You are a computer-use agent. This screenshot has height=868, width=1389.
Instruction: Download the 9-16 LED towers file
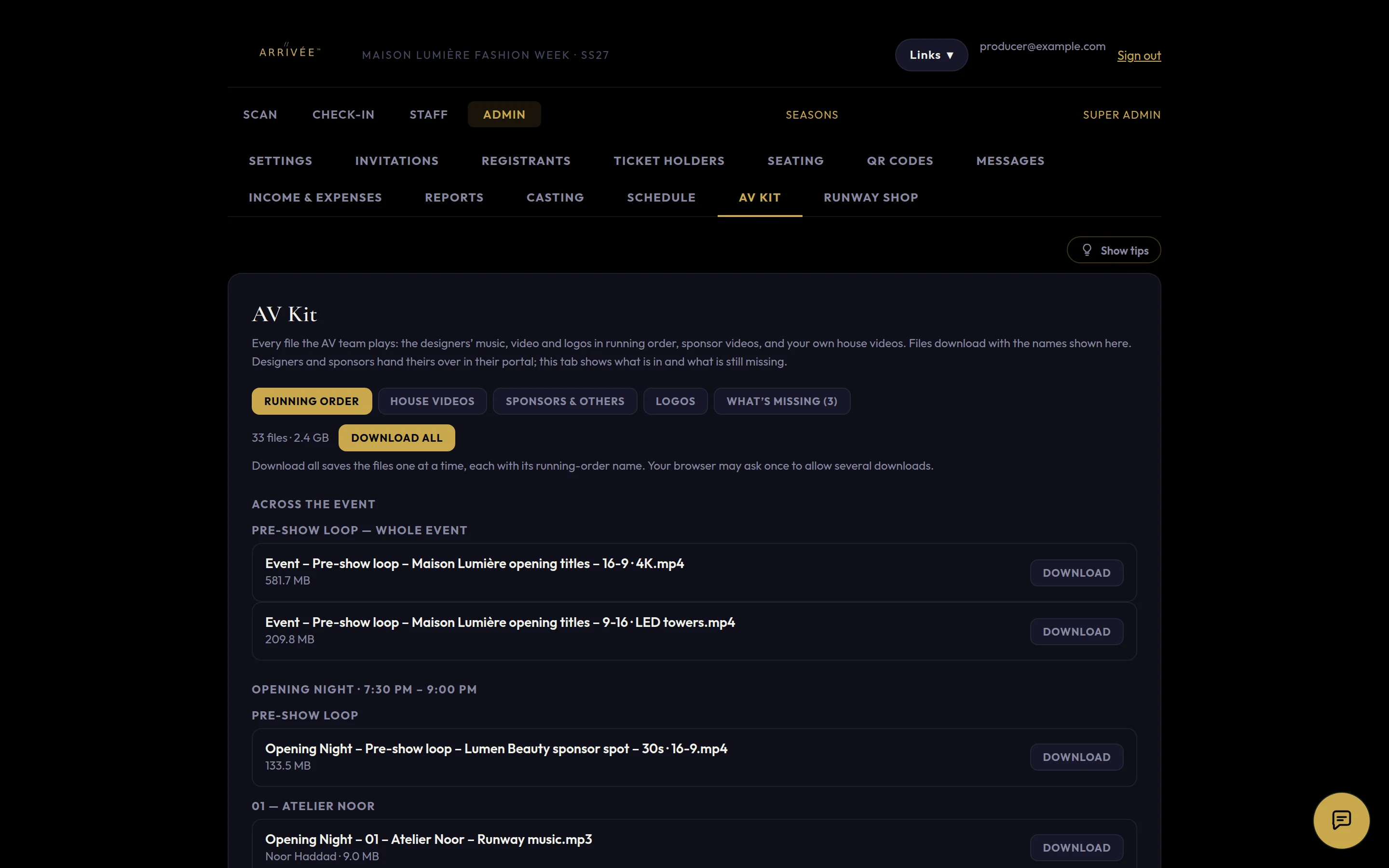(x=1076, y=632)
